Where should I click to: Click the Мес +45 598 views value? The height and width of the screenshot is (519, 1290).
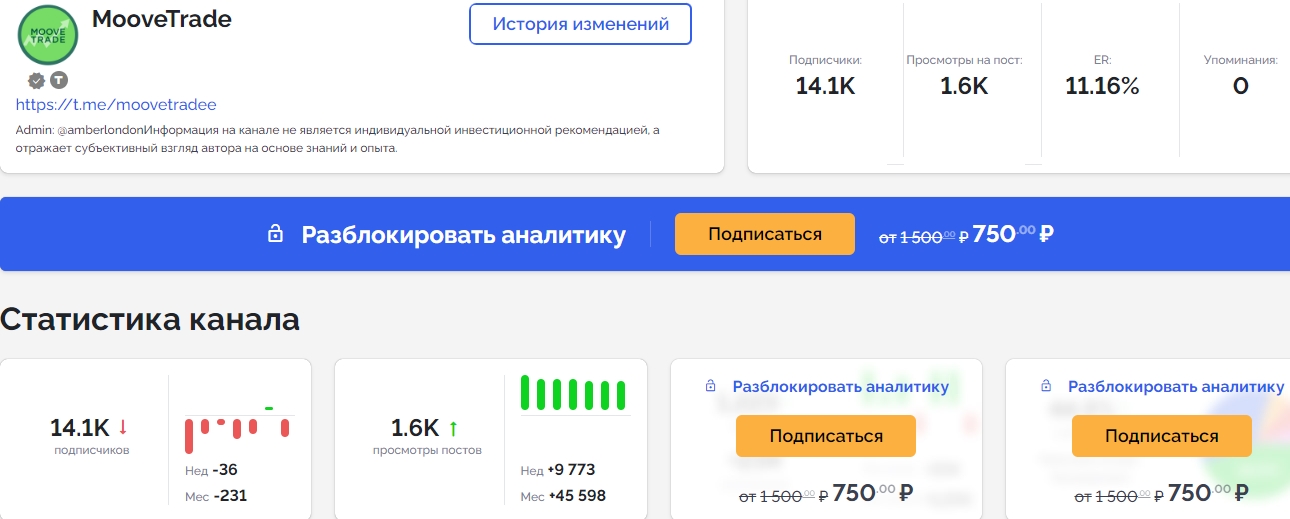click(563, 496)
